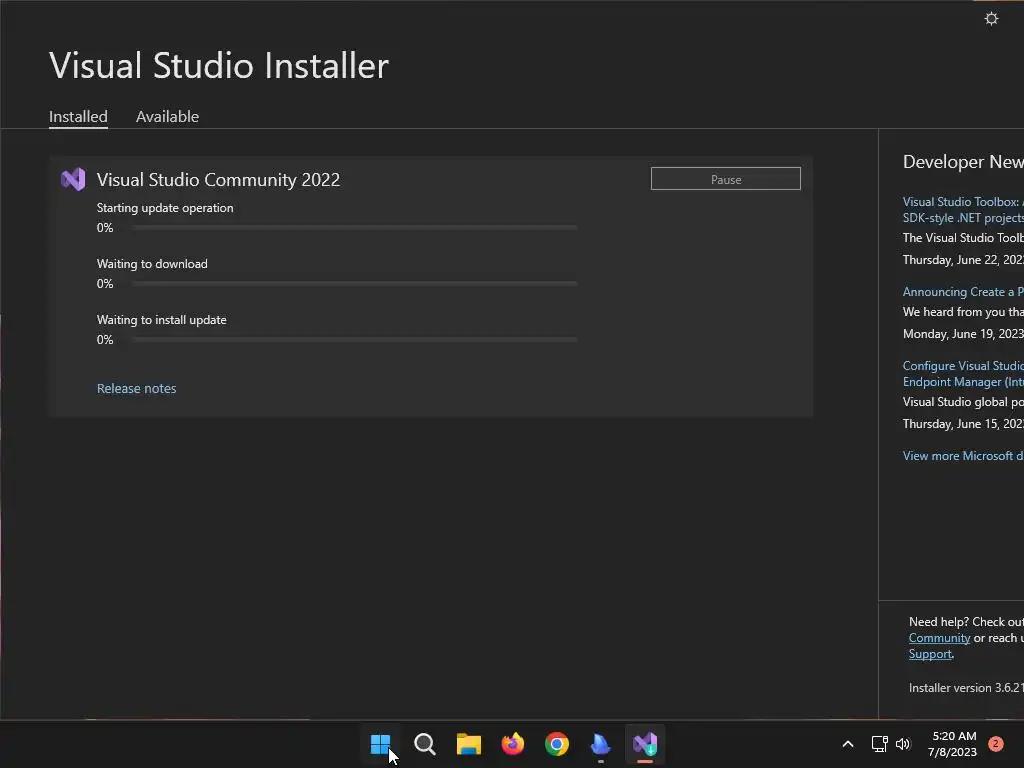Open the installer theme settings sun icon
1024x768 pixels.
[x=991, y=18]
